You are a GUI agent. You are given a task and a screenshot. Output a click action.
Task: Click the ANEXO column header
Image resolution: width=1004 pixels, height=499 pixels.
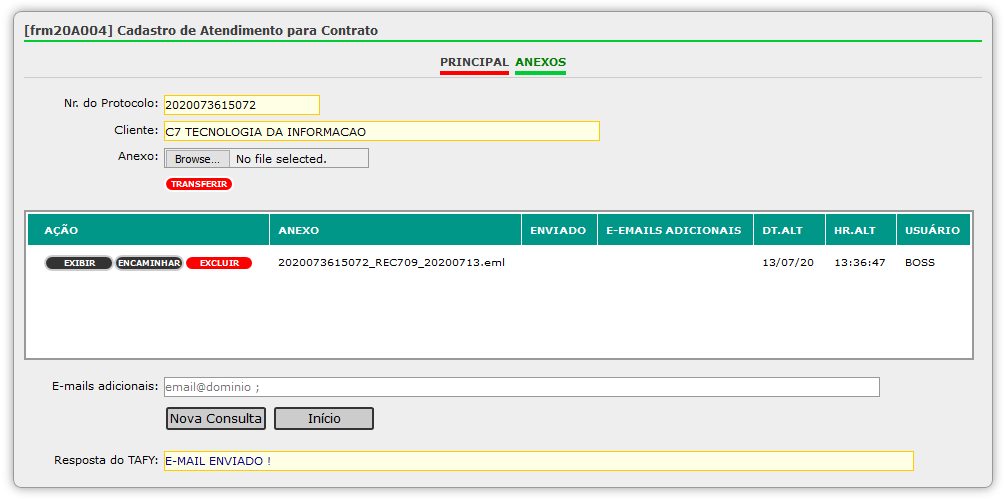pyautogui.click(x=396, y=230)
